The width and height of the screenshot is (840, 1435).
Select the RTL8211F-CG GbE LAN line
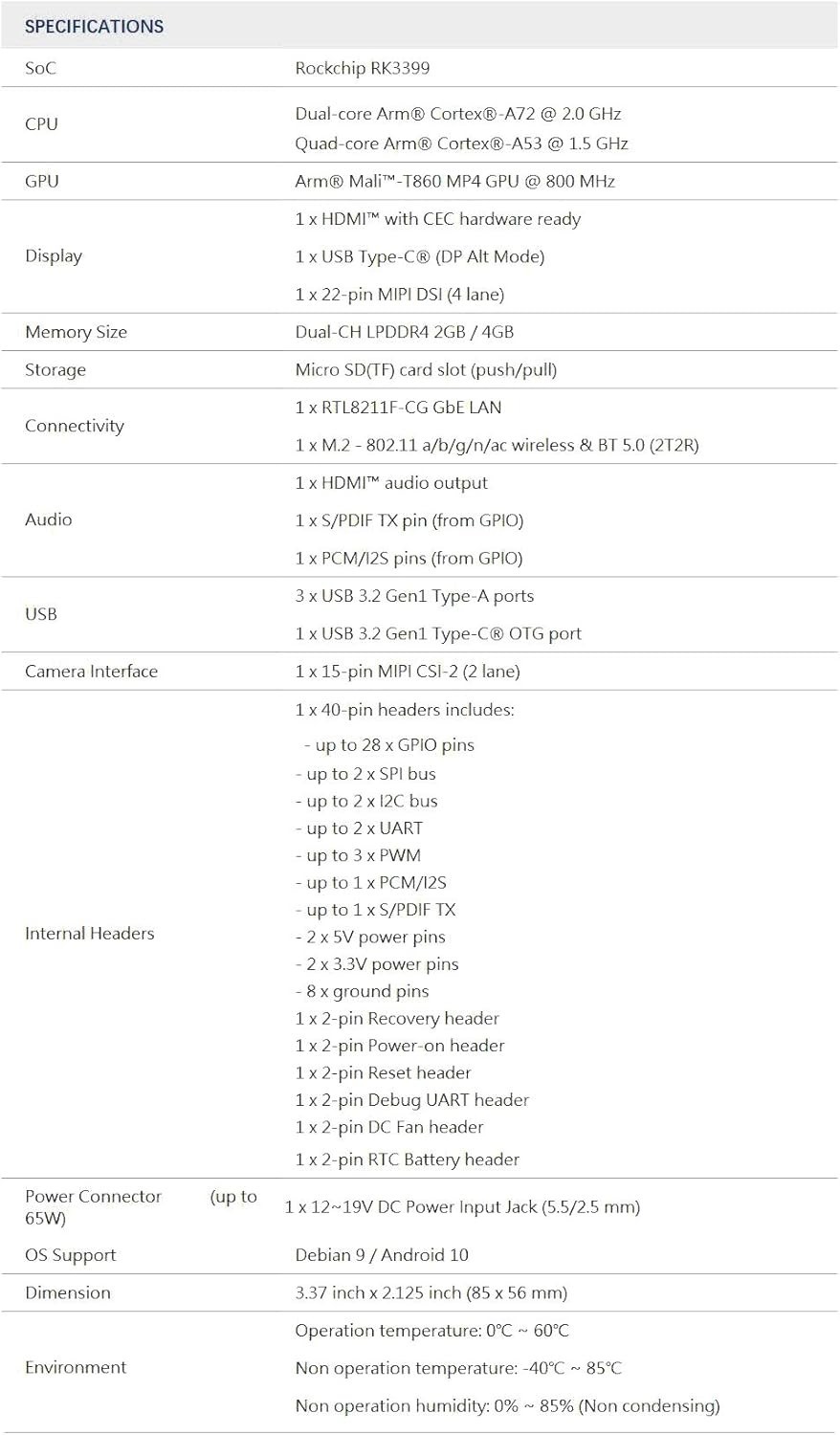(398, 408)
